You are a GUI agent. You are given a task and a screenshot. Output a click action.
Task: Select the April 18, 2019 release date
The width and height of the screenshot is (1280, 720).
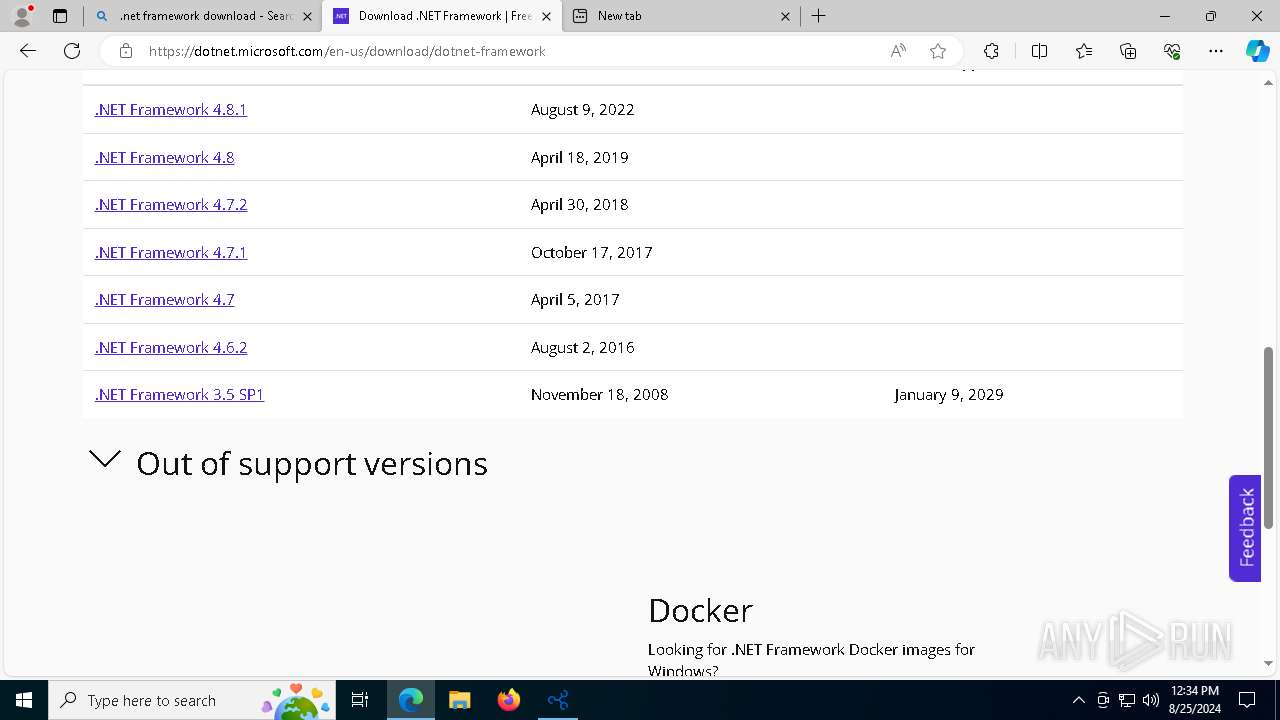(x=580, y=157)
